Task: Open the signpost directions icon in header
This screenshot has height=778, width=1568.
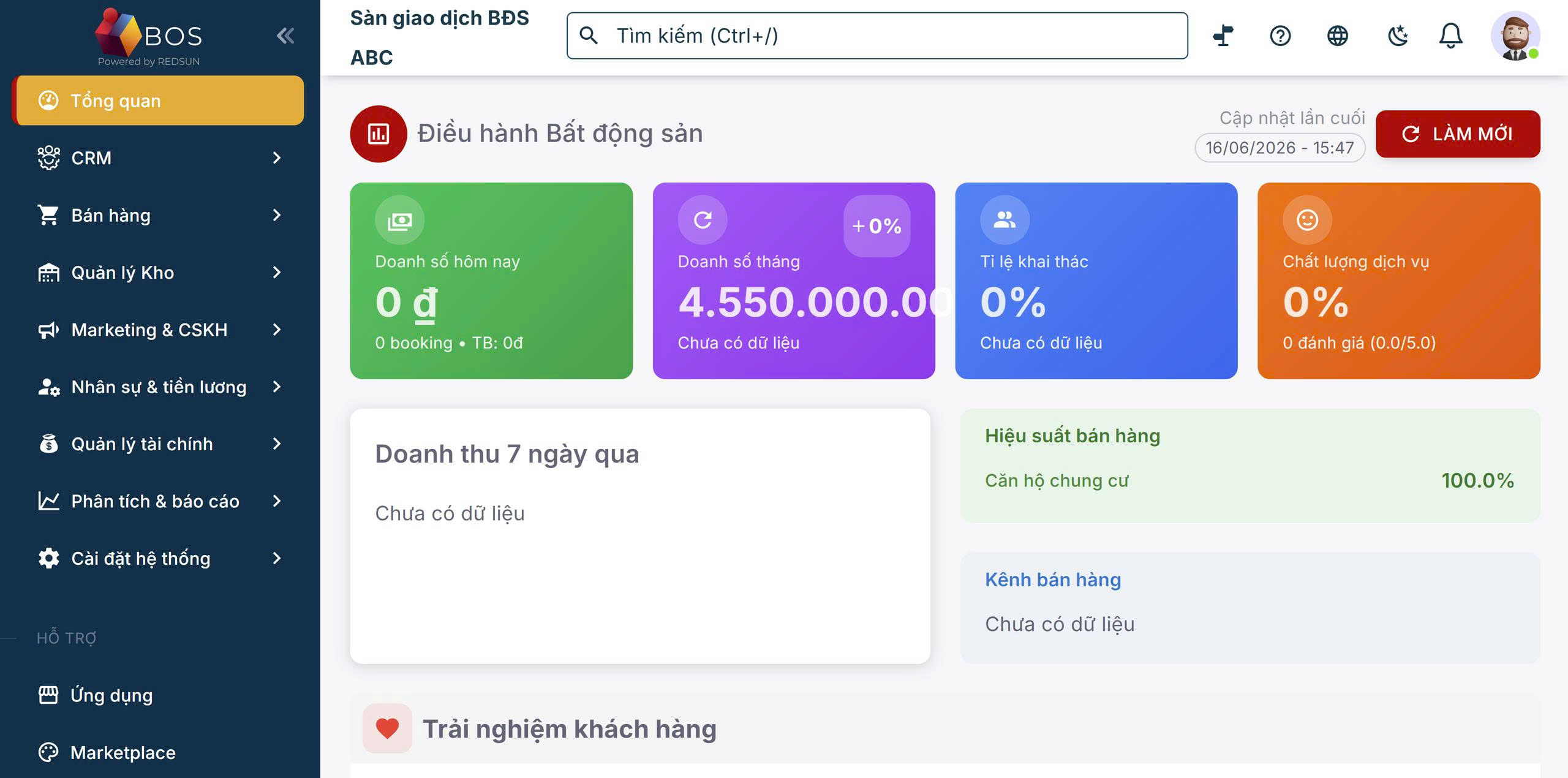Action: click(x=1223, y=36)
